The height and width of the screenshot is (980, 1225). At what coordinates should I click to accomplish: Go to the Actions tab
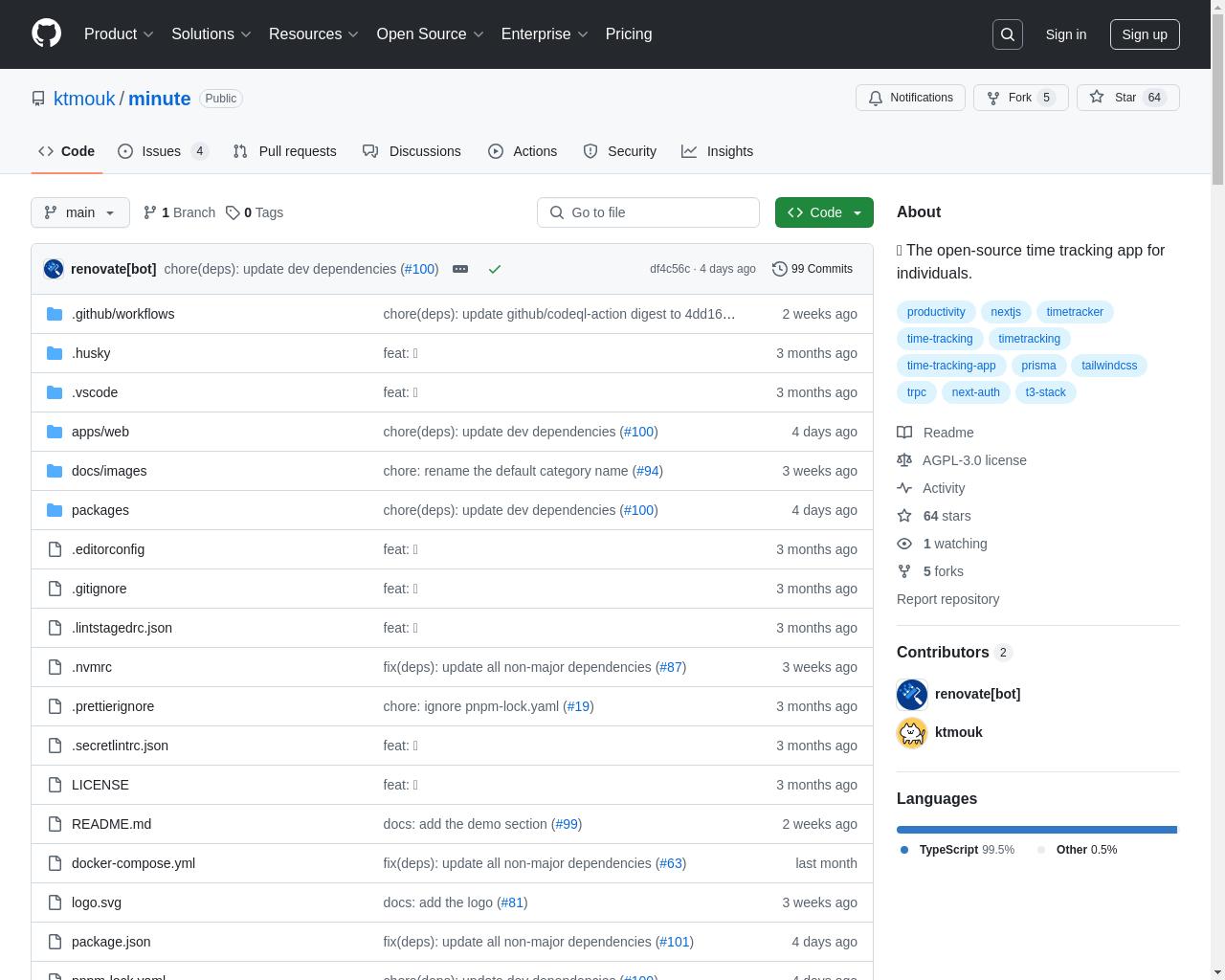[523, 151]
